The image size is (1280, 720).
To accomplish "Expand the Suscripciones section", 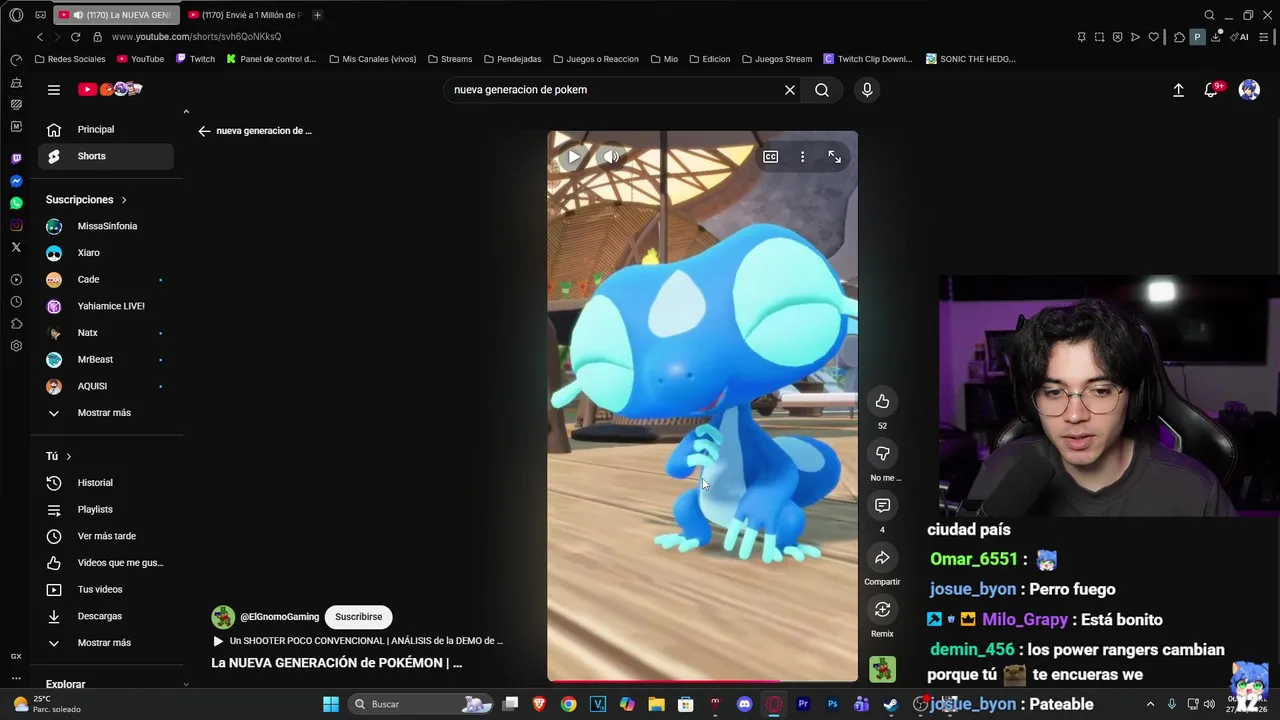I will (86, 200).
